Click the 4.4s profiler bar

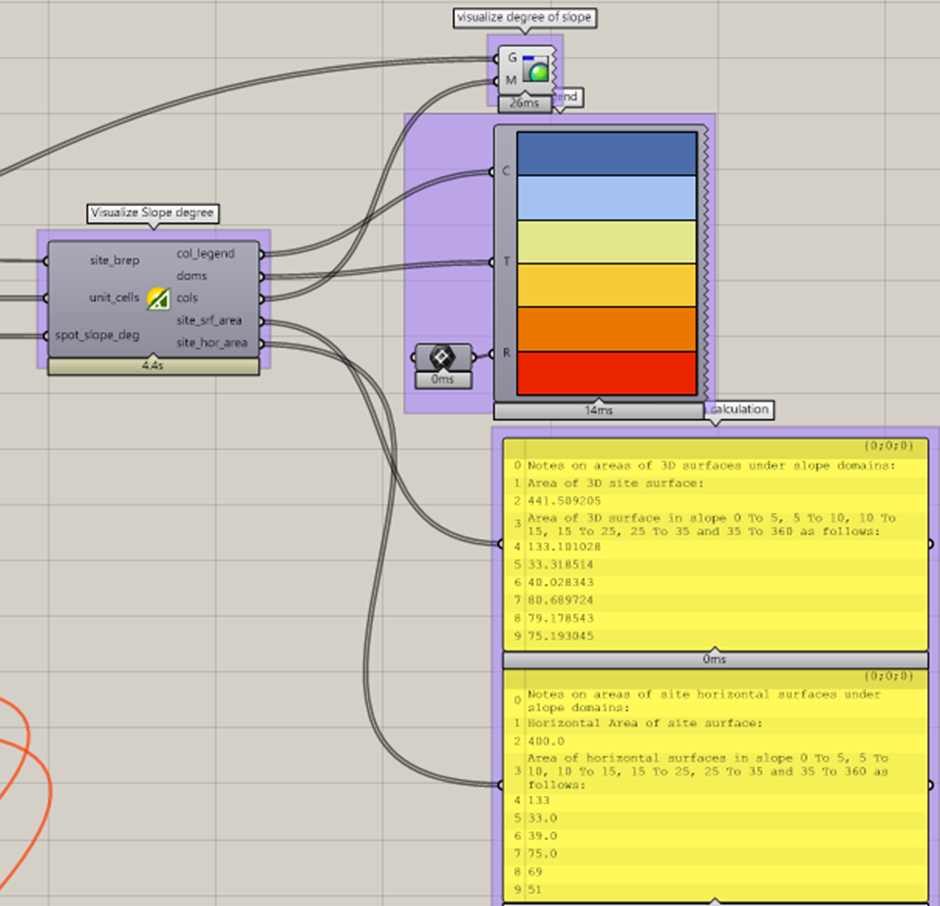click(153, 366)
